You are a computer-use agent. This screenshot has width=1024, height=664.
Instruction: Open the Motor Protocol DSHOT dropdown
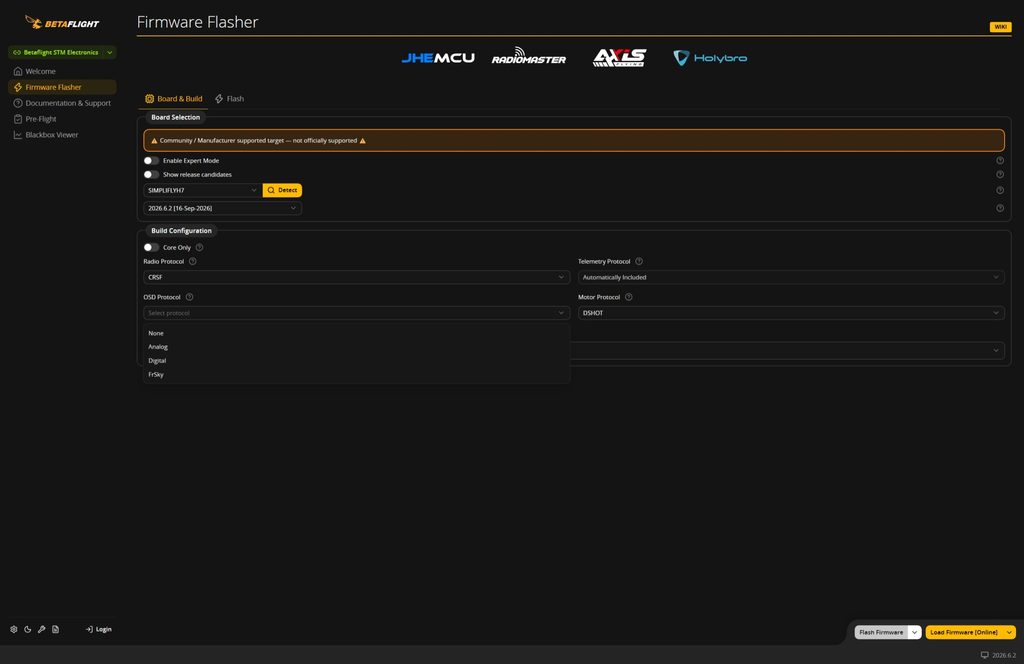coord(791,313)
